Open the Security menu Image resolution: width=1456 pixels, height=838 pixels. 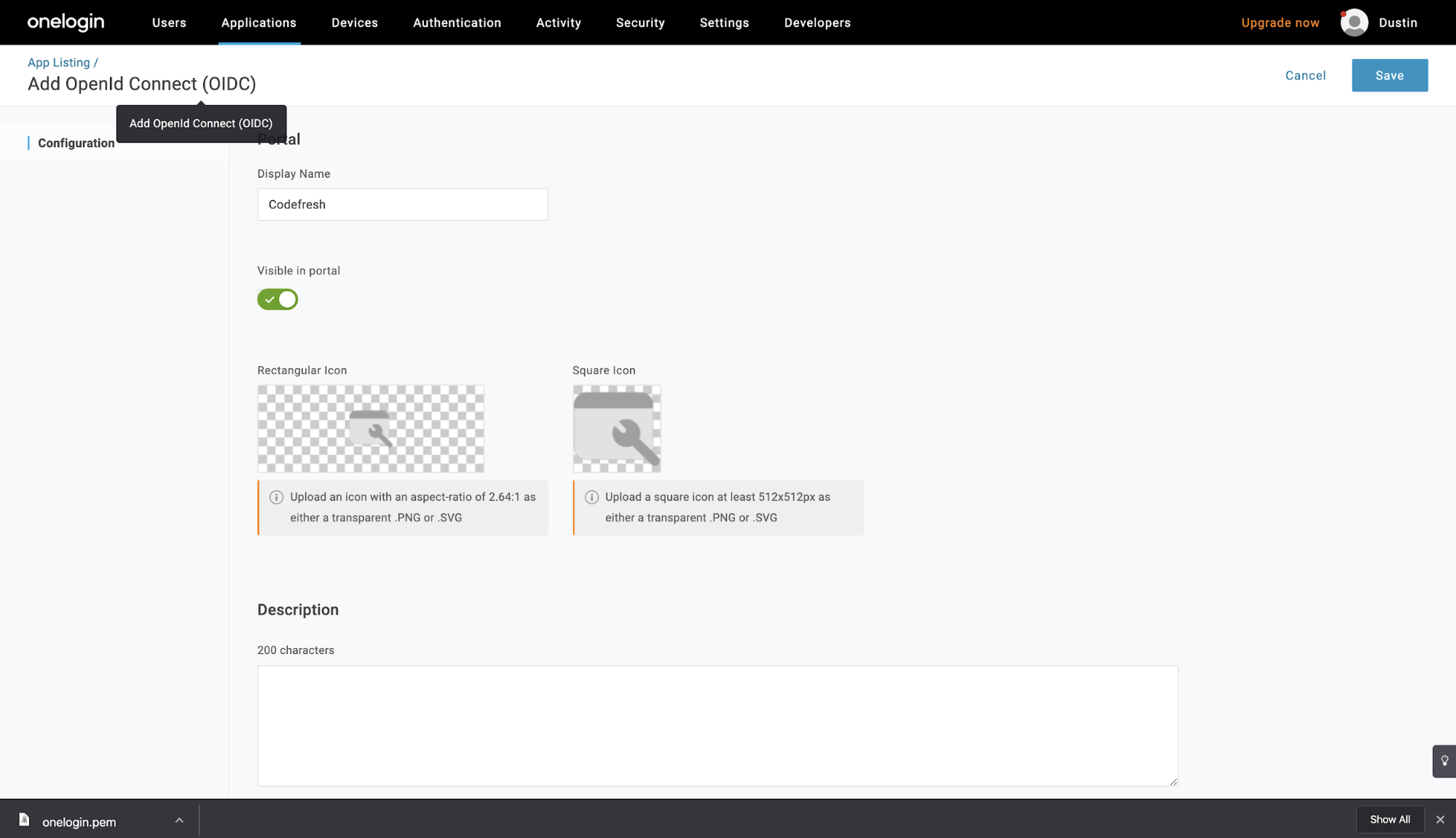click(640, 23)
